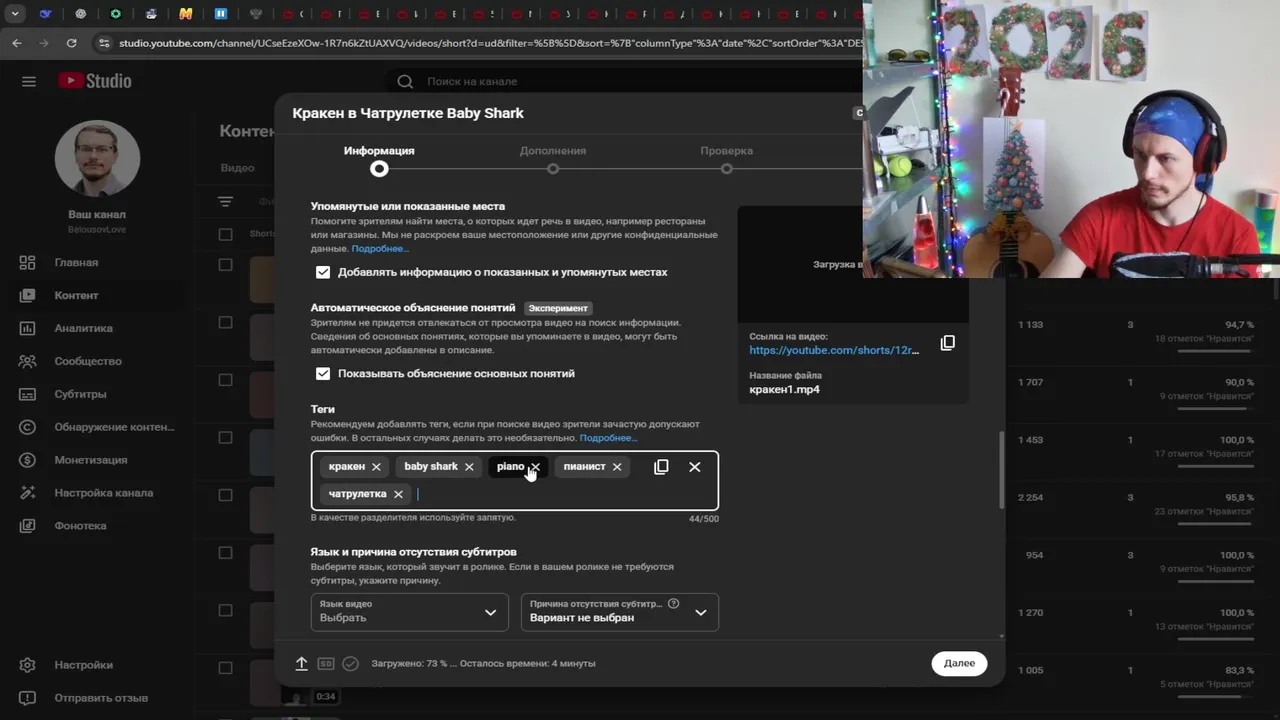Click the Поиск на канале search field

(472, 82)
